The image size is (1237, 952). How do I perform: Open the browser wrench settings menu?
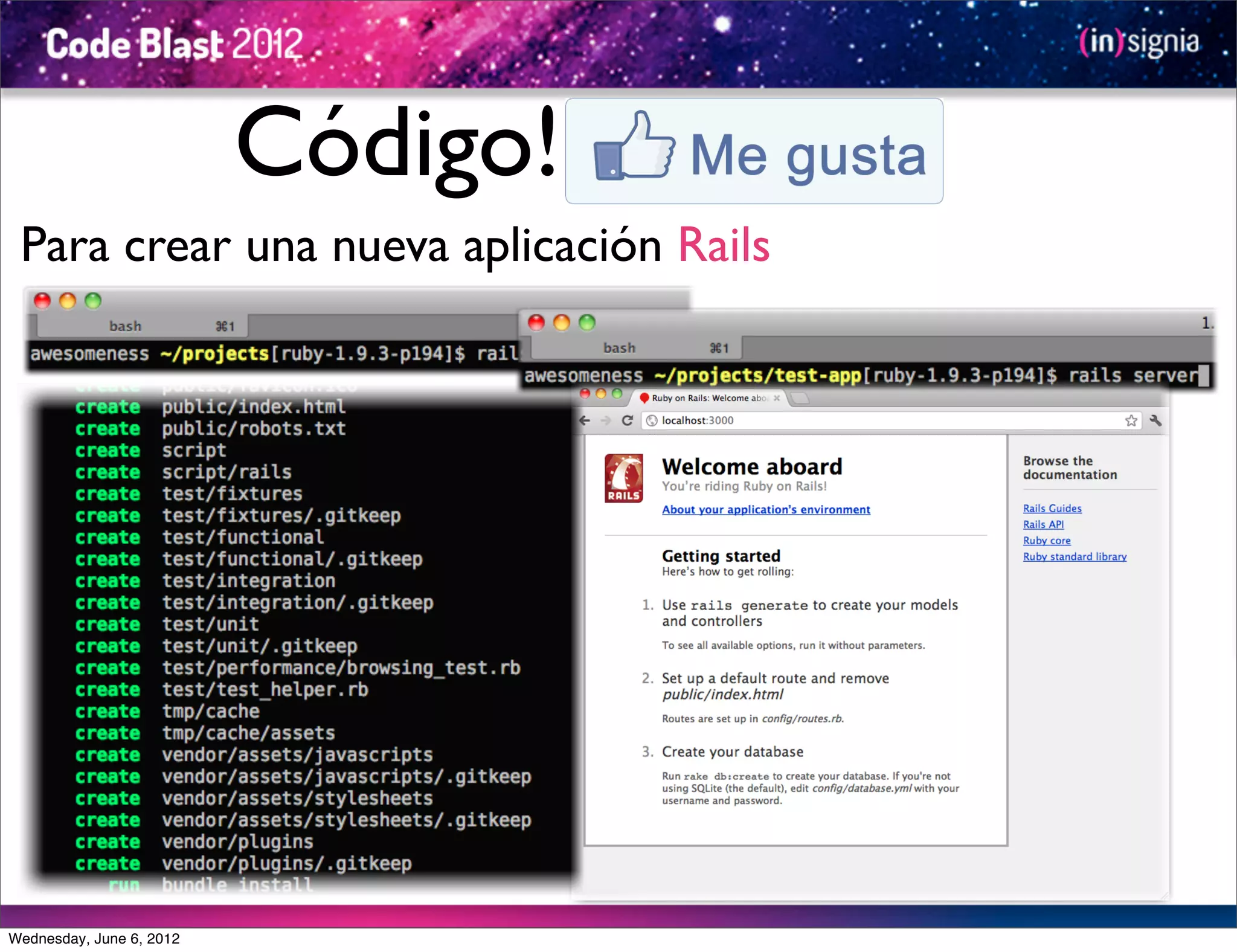1155,420
